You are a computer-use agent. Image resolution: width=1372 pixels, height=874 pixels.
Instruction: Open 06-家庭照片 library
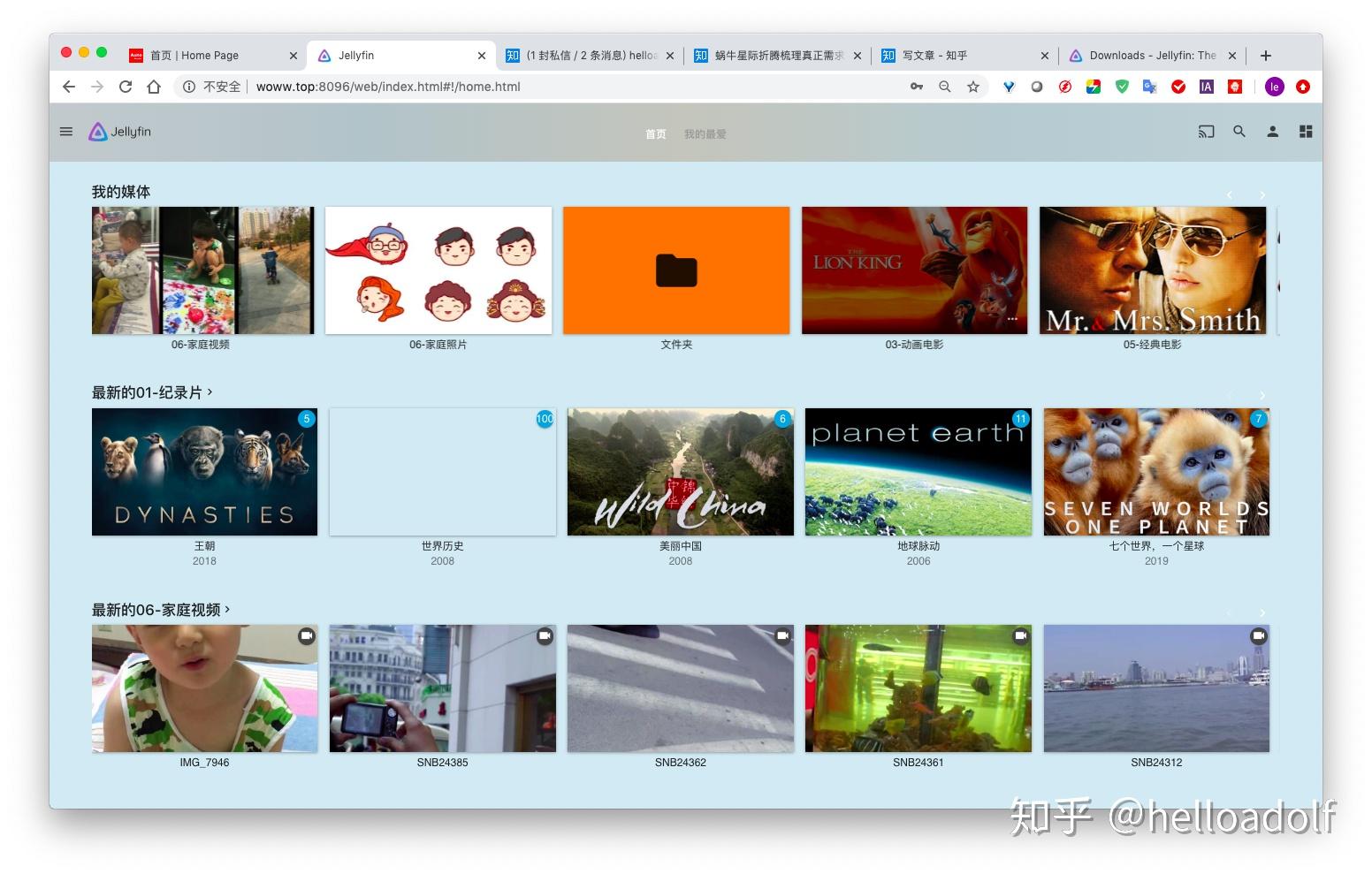[x=438, y=270]
